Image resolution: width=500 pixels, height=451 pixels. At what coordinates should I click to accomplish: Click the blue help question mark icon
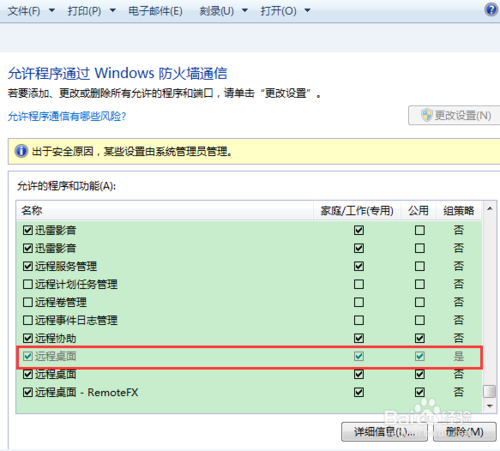[x=491, y=10]
